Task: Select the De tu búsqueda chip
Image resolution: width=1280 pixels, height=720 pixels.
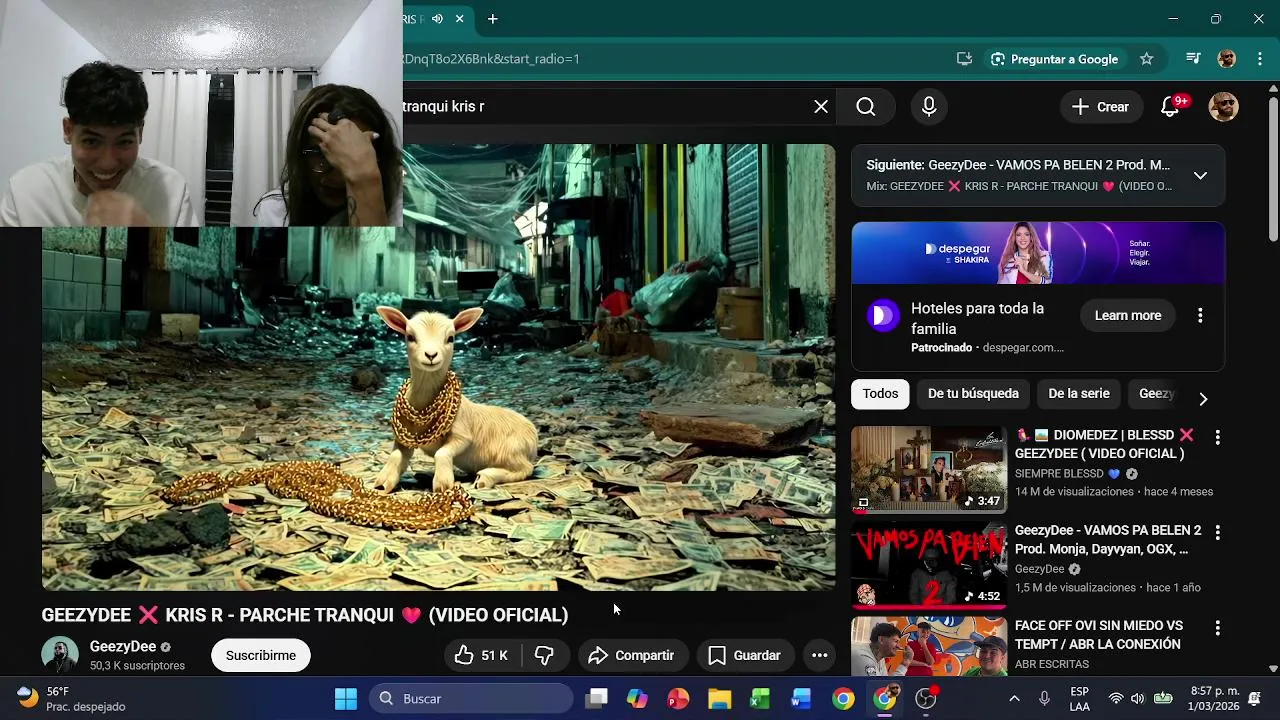Action: point(973,394)
